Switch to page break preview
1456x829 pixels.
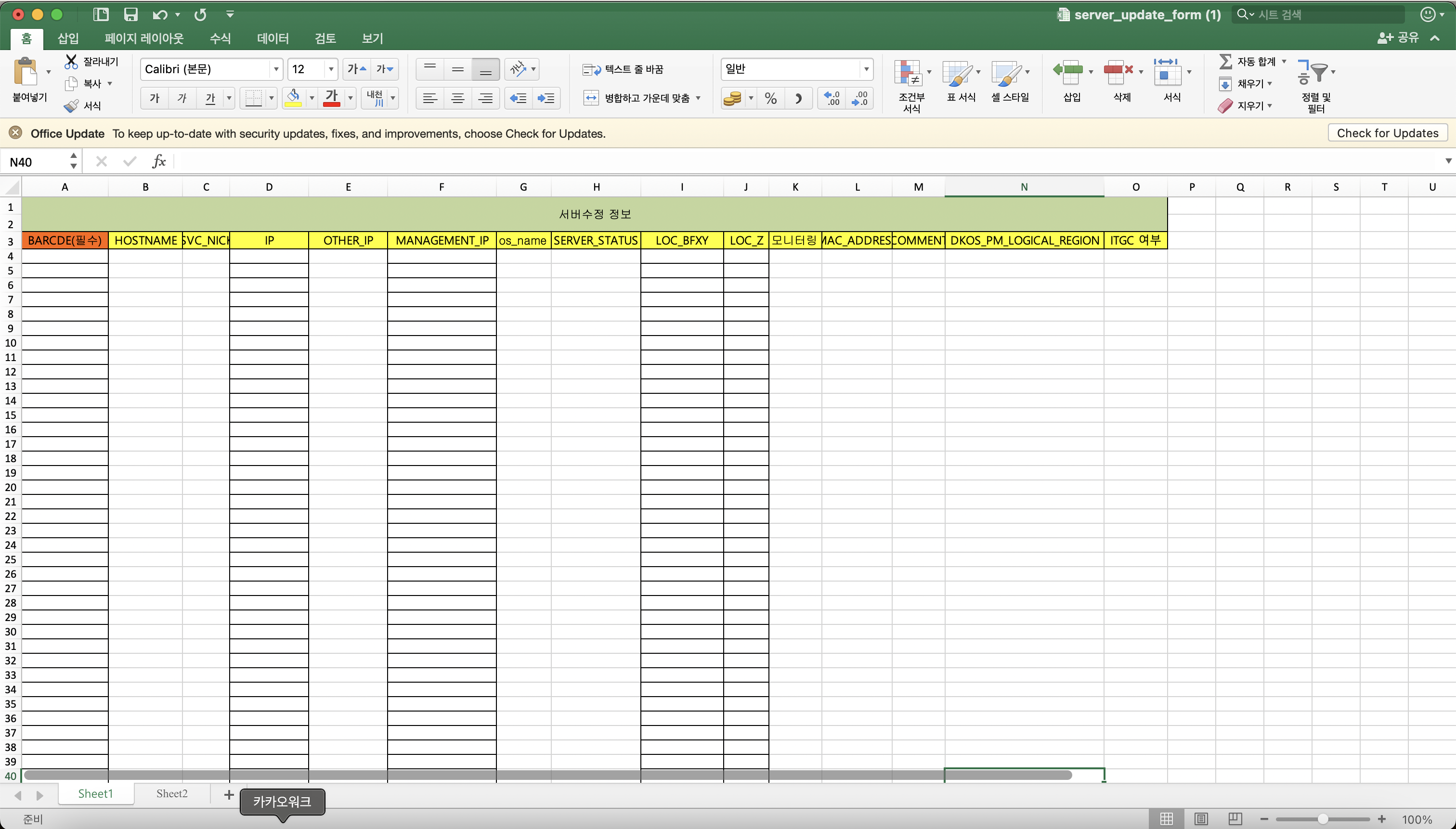(x=1235, y=818)
